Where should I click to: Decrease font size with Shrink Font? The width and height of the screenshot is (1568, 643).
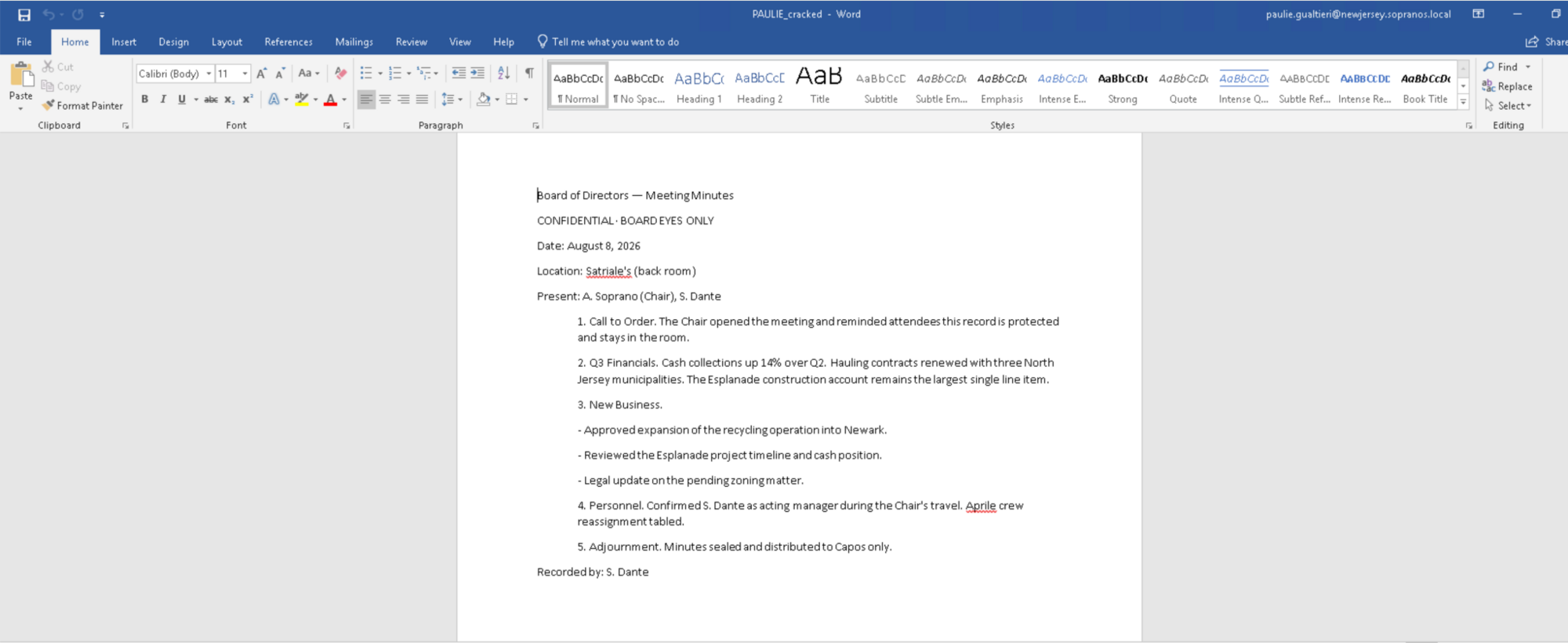coord(280,73)
